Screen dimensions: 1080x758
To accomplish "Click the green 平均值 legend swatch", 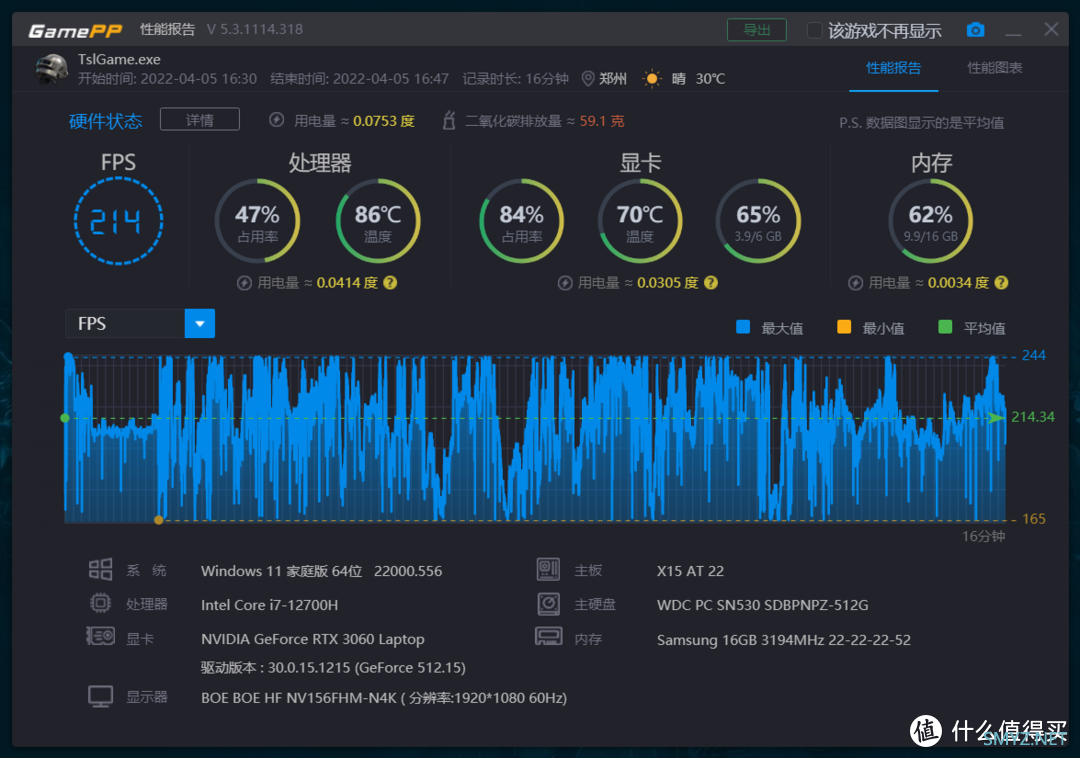I will 945,327.
